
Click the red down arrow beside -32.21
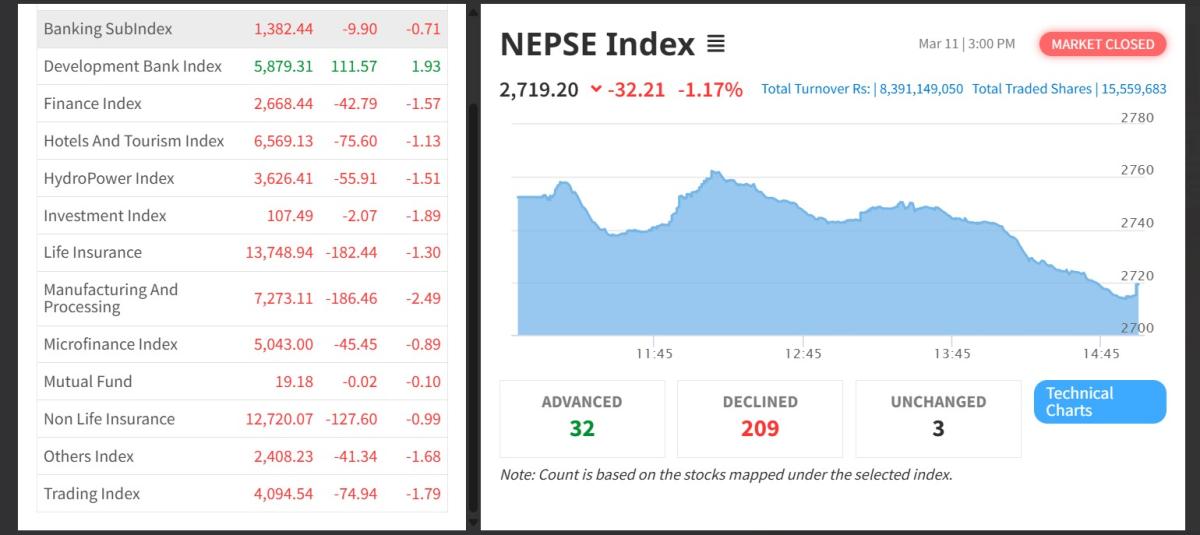pyautogui.click(x=596, y=89)
